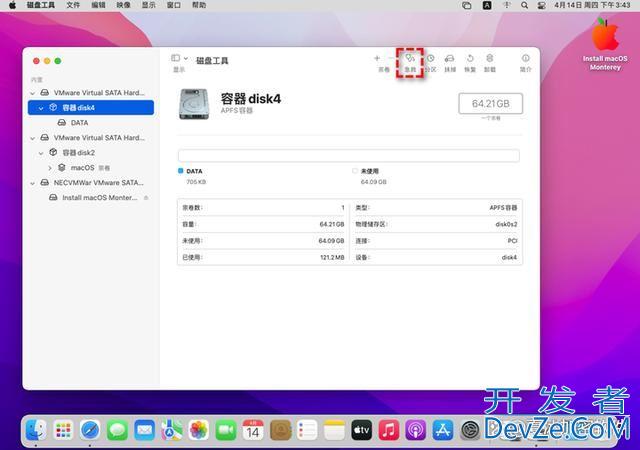Open the 映像 menu
This screenshot has height=450, width=640.
tap(123, 5)
